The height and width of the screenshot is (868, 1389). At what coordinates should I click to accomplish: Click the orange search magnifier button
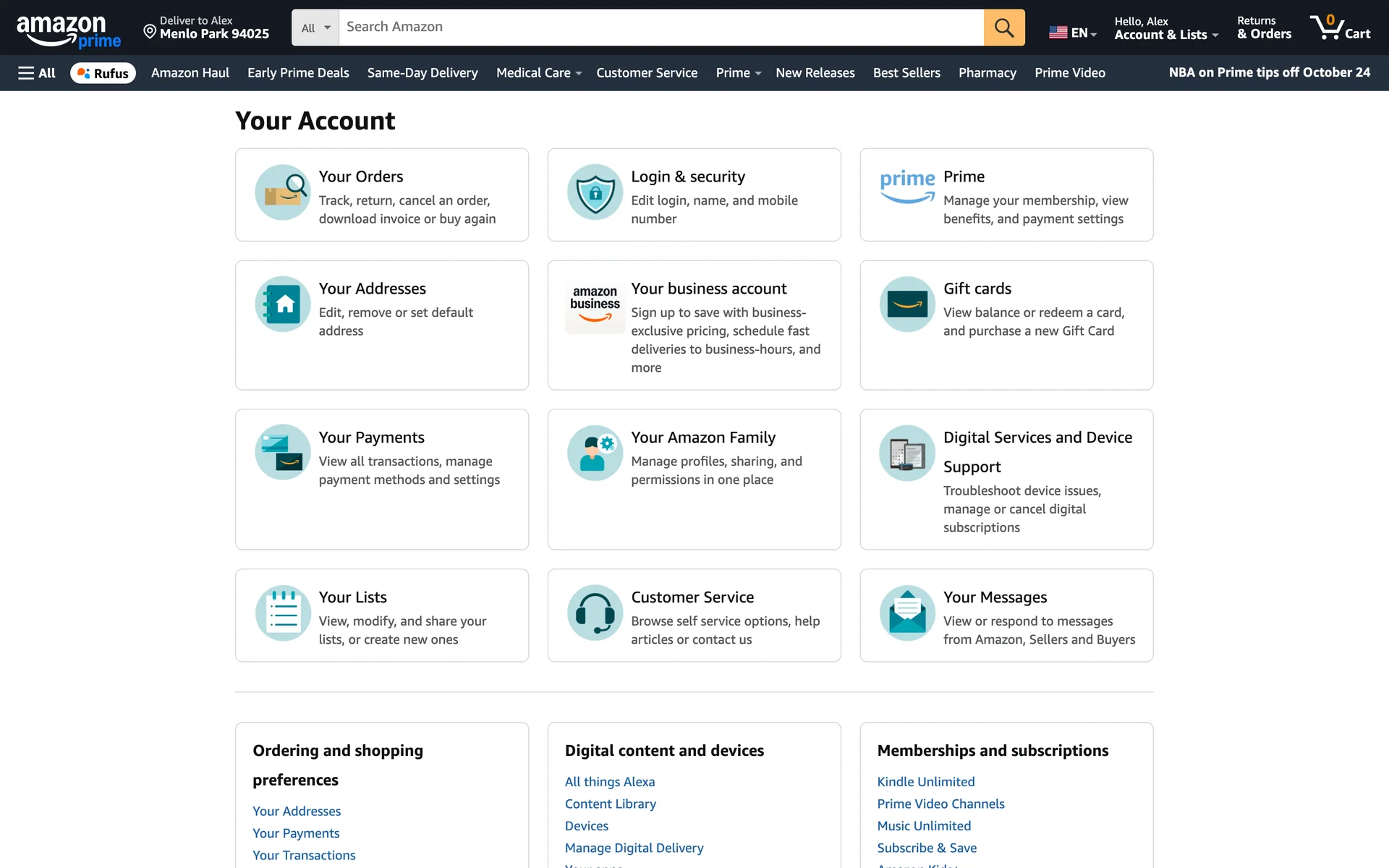pos(1003,27)
